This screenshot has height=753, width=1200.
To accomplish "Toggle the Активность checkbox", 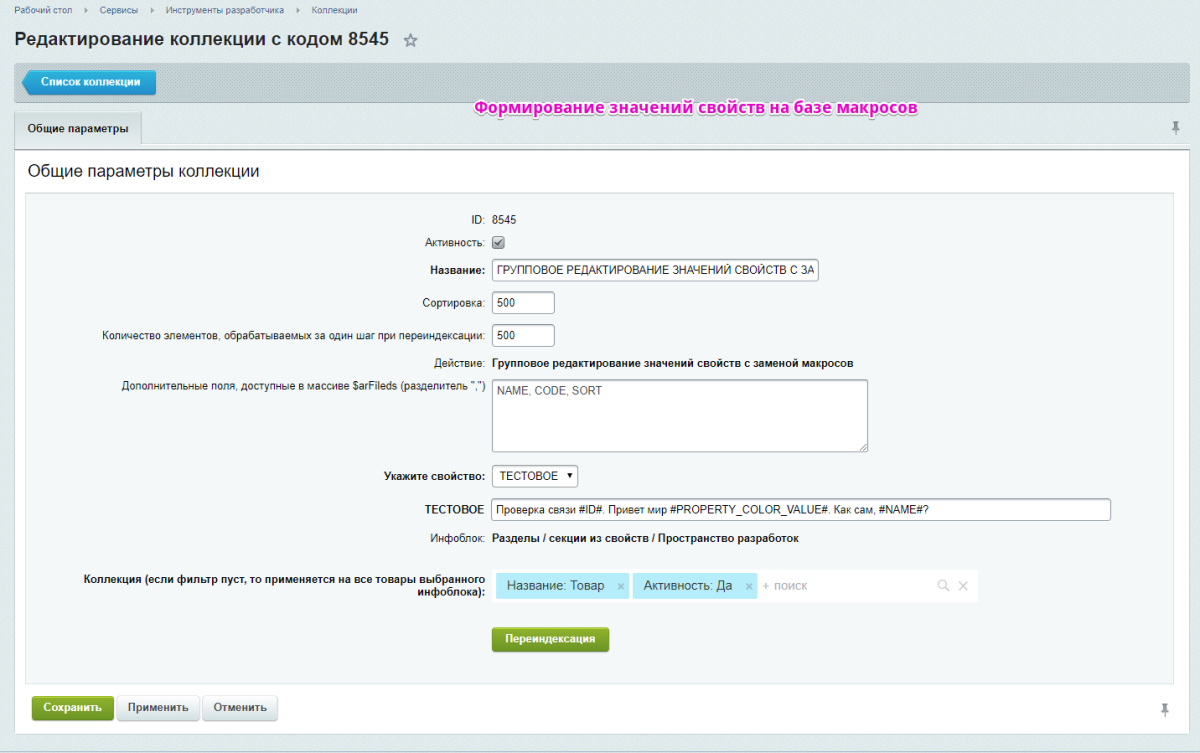I will click(497, 242).
